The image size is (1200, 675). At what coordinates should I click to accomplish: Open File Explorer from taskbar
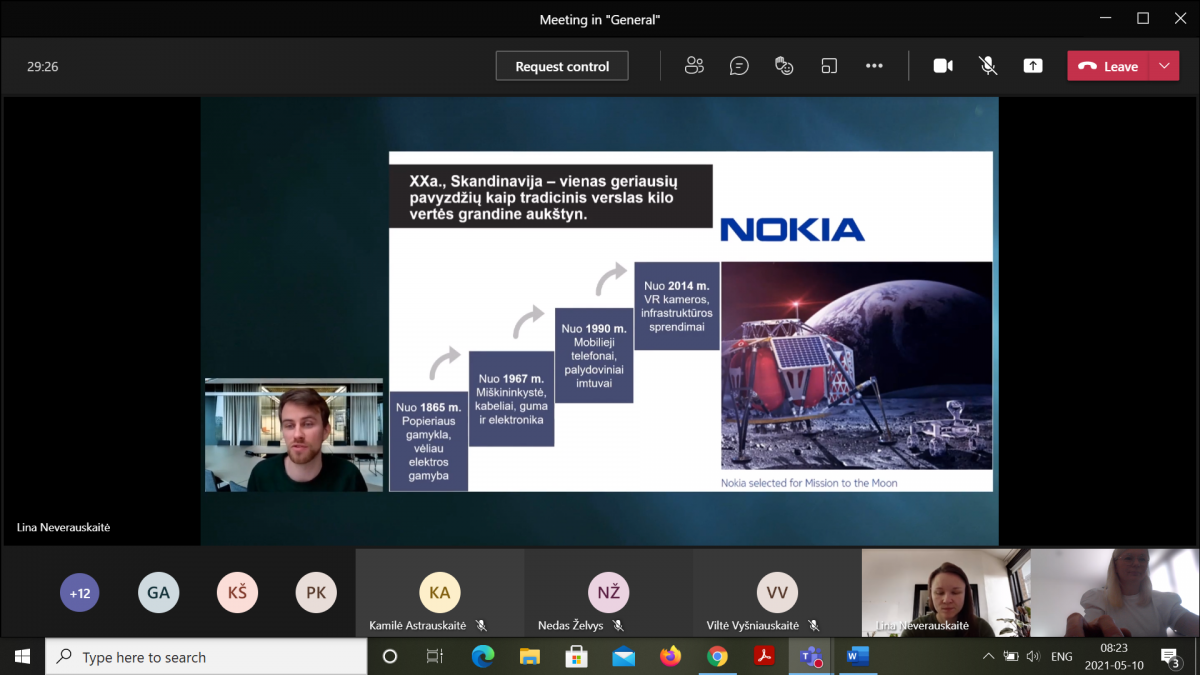click(x=530, y=657)
